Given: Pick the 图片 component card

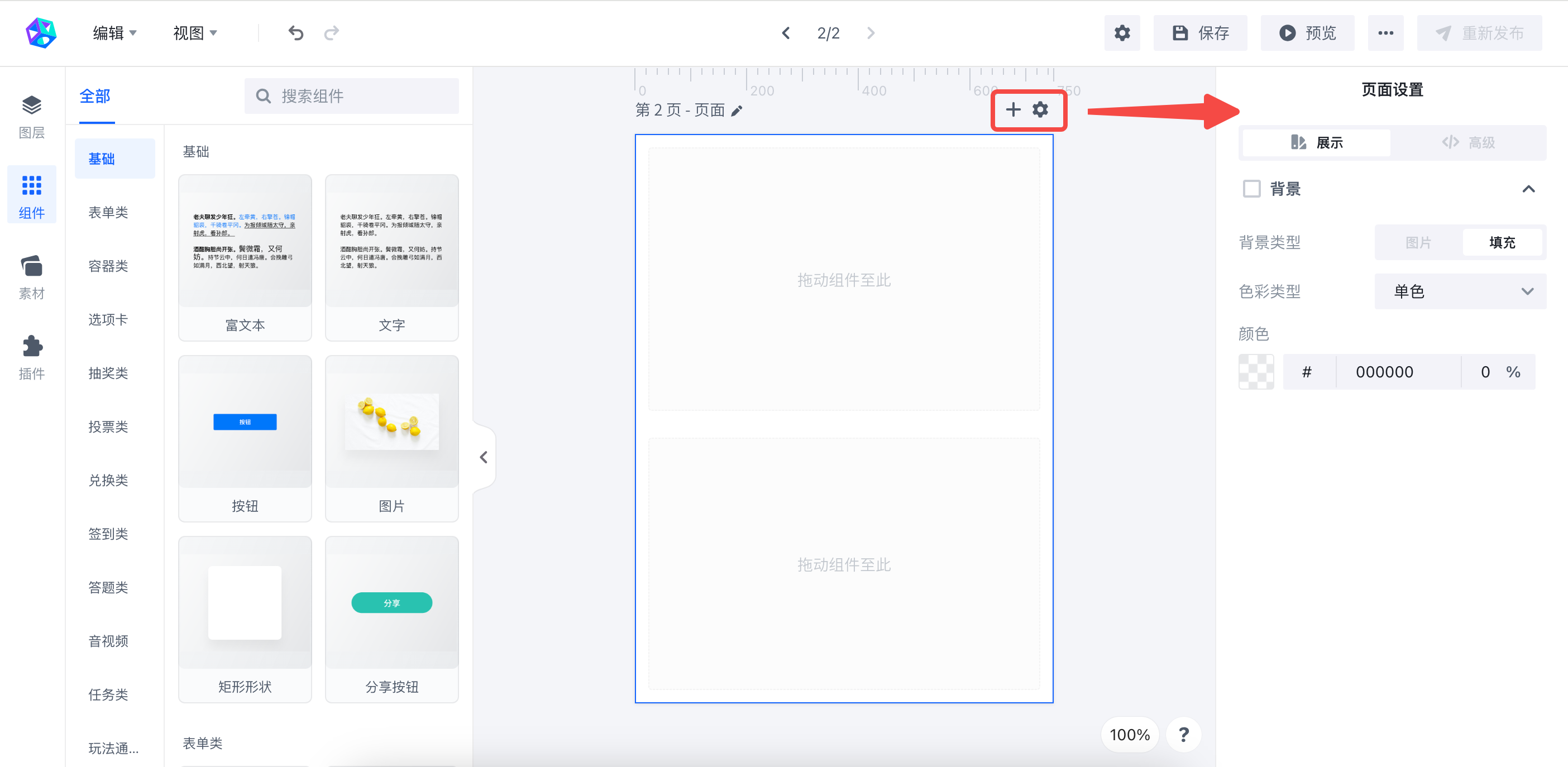Looking at the screenshot, I should click(x=391, y=439).
